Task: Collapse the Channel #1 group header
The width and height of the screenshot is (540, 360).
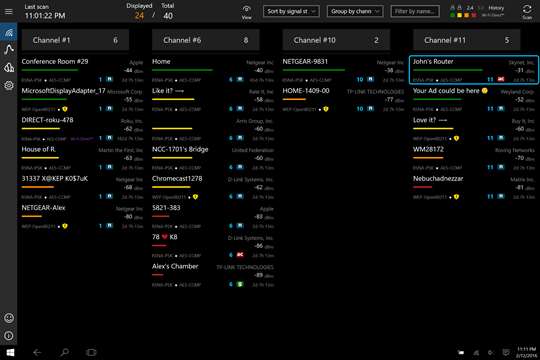Action: coord(75,40)
